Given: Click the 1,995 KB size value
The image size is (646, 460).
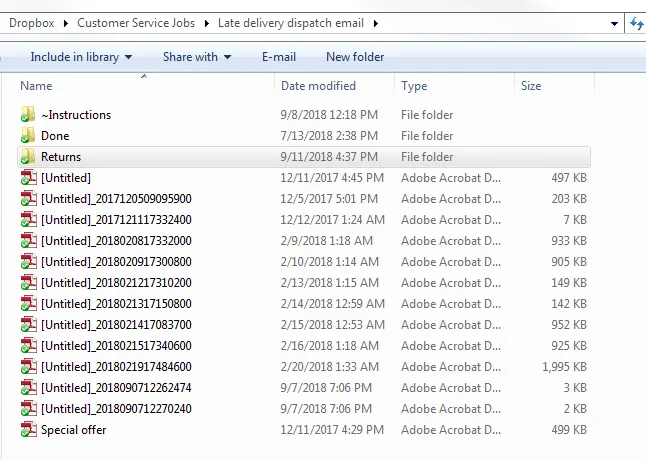Looking at the screenshot, I should tap(564, 367).
